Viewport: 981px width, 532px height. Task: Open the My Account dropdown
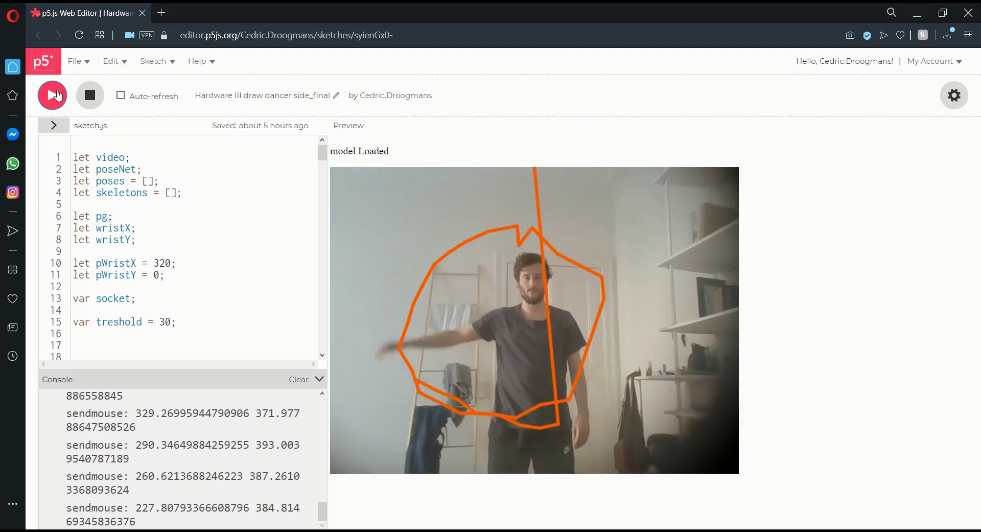click(934, 61)
